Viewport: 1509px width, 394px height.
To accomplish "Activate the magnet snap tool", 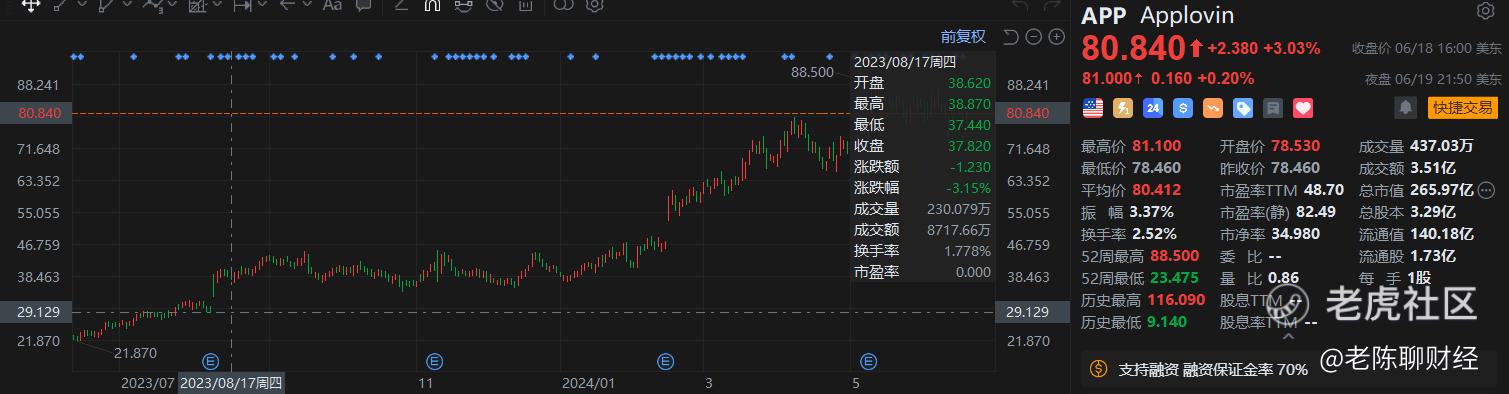I will click(x=432, y=5).
